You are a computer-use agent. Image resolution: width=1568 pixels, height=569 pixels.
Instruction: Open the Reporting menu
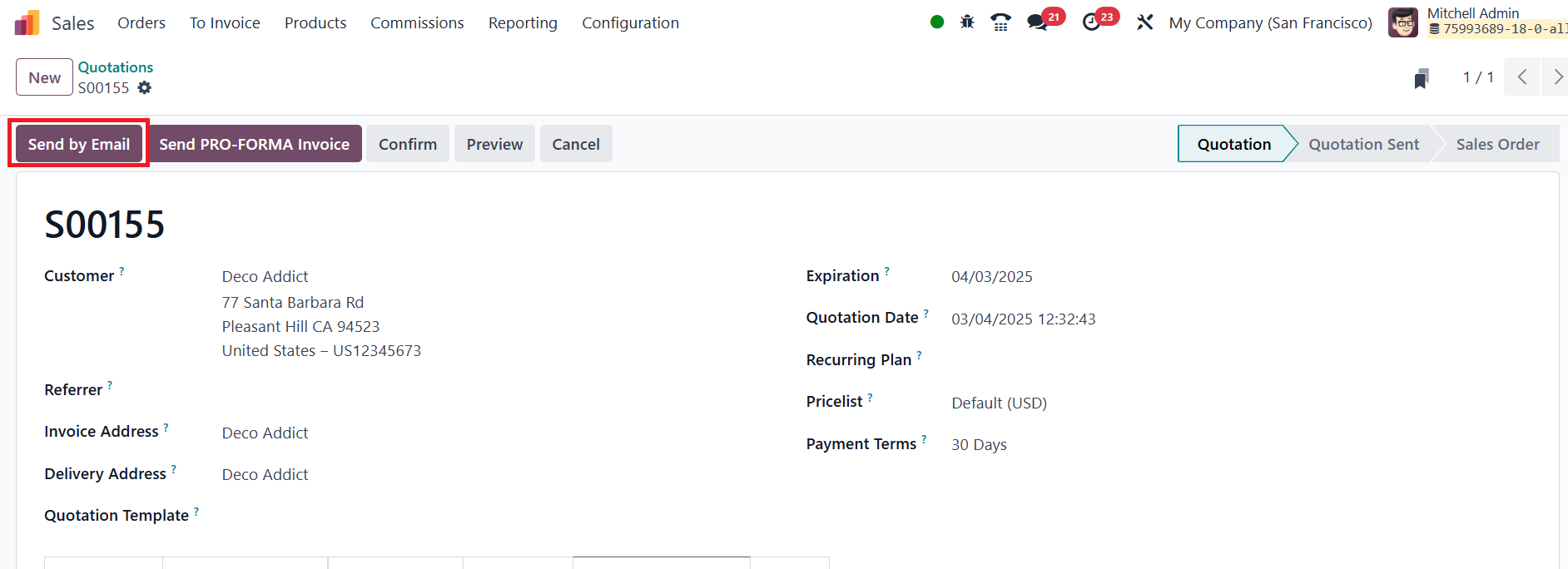523,22
